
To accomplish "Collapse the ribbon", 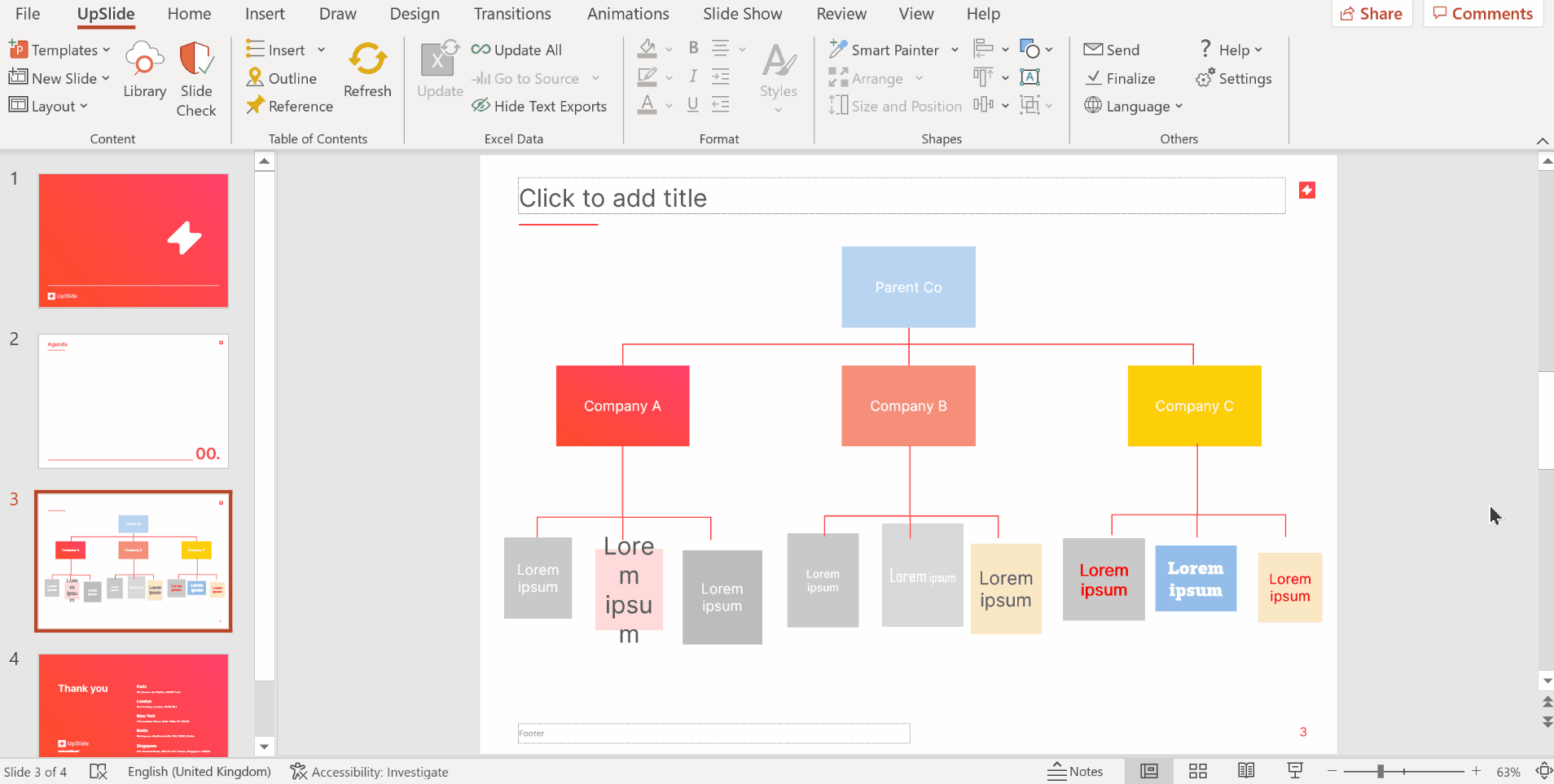I will [1543, 141].
